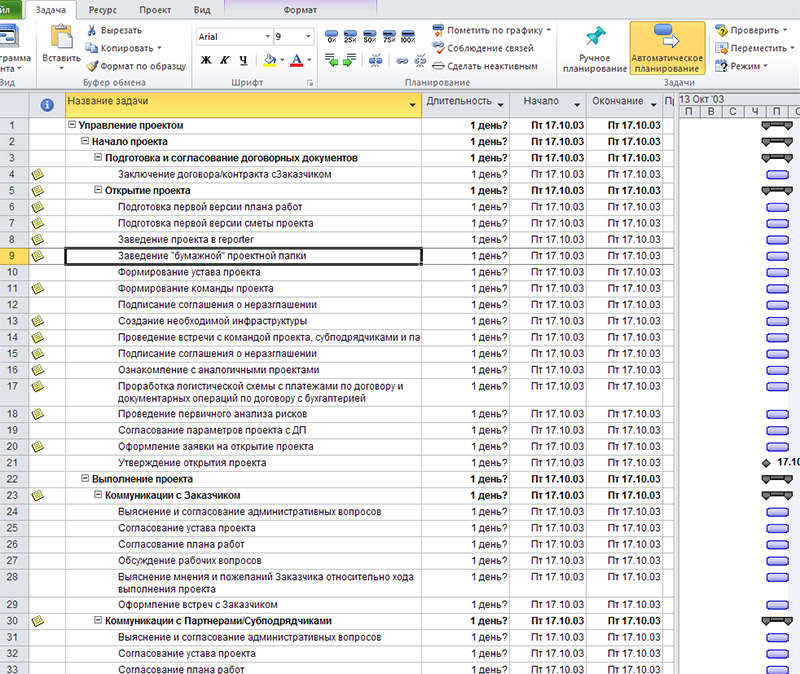Toggle bold (Ж) formatting

pos(207,61)
